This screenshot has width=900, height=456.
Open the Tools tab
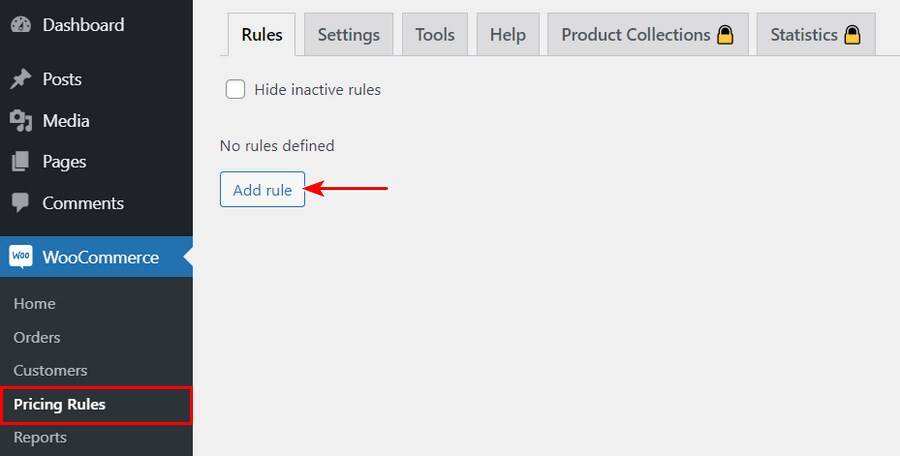click(x=435, y=35)
